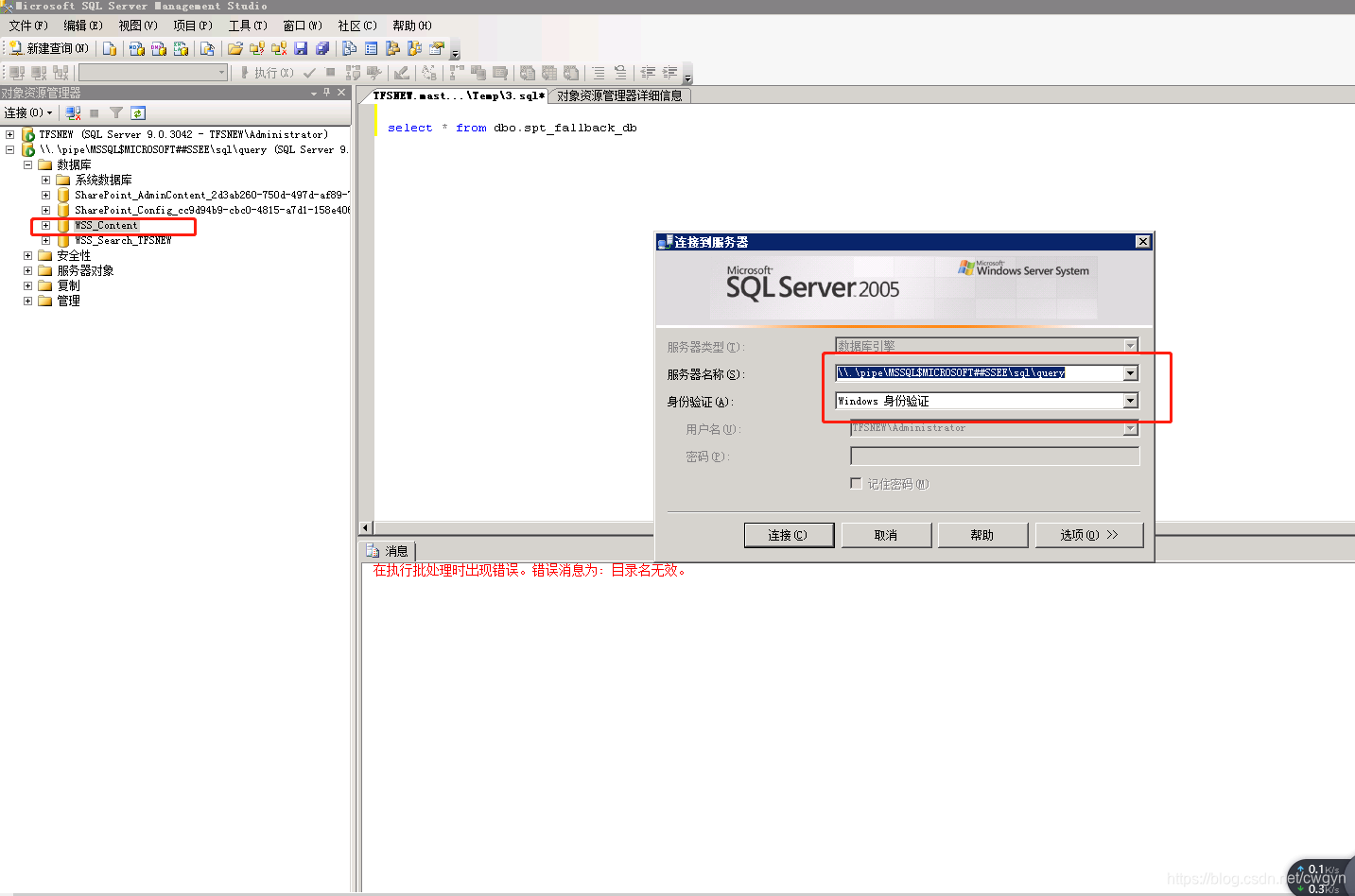This screenshot has width=1355, height=896.
Task: Open the 视图 (View) menu
Action: coord(138,26)
